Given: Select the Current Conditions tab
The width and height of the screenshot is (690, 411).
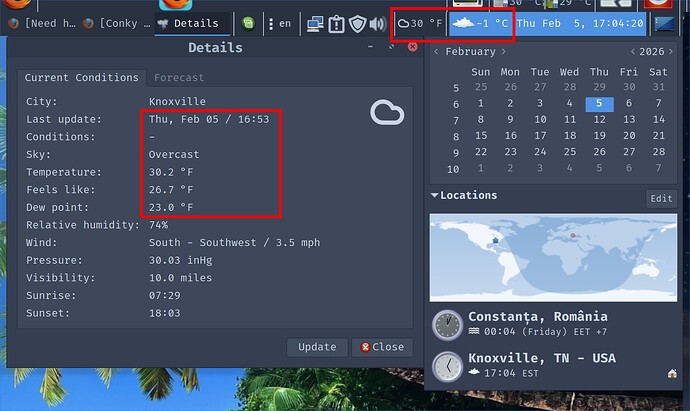Looking at the screenshot, I should (81, 77).
